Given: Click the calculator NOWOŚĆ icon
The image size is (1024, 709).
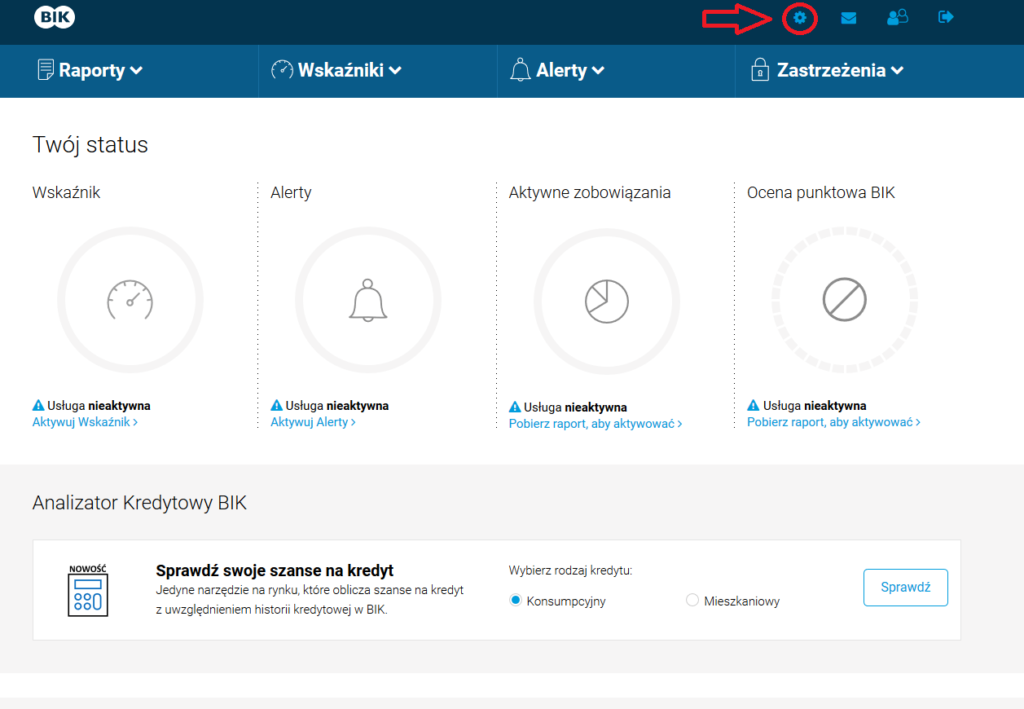Looking at the screenshot, I should (88, 590).
